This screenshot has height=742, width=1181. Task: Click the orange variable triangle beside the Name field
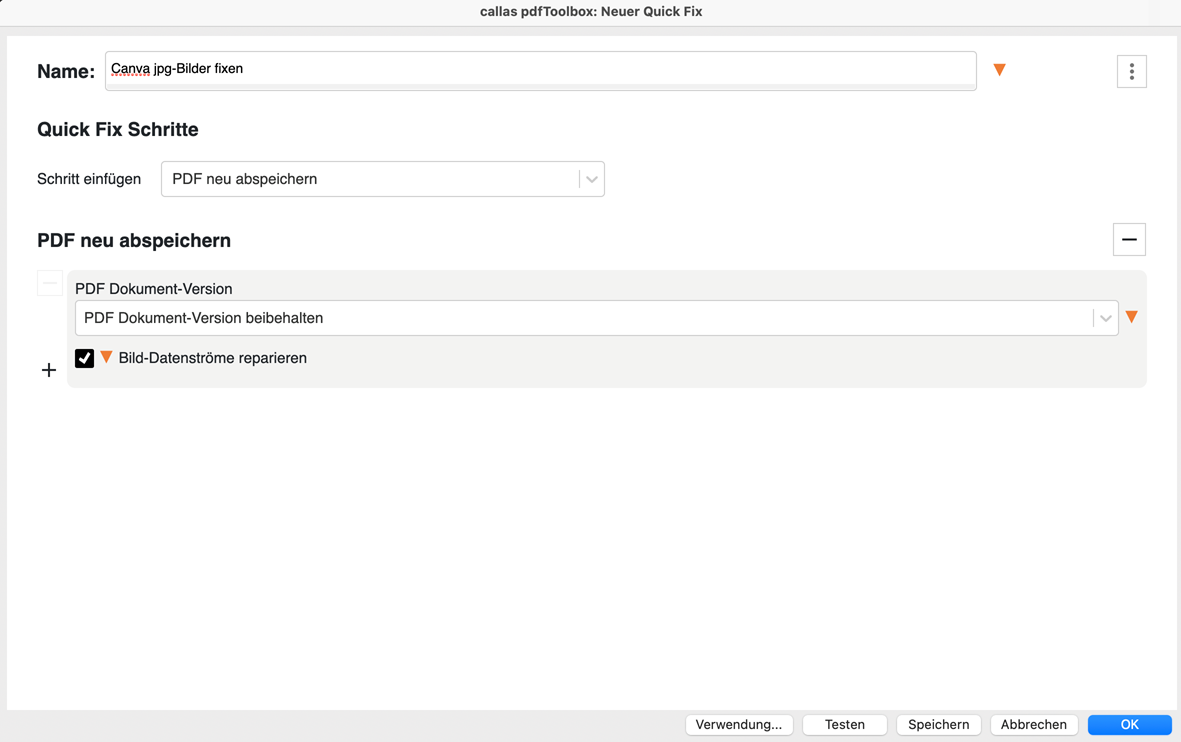999,70
